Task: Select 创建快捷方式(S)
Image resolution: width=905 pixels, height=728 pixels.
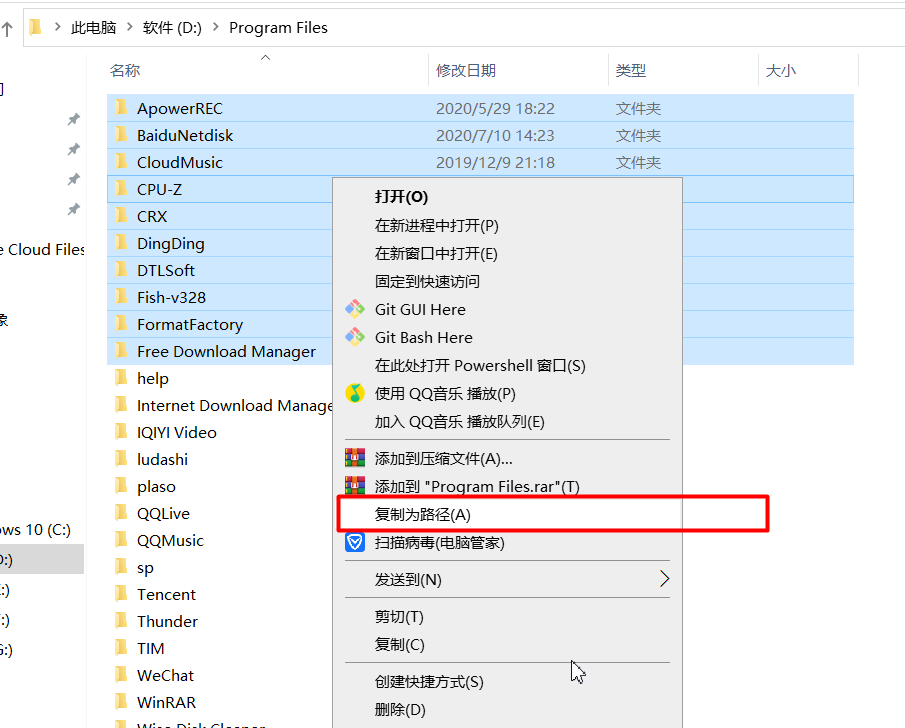Action: click(429, 681)
